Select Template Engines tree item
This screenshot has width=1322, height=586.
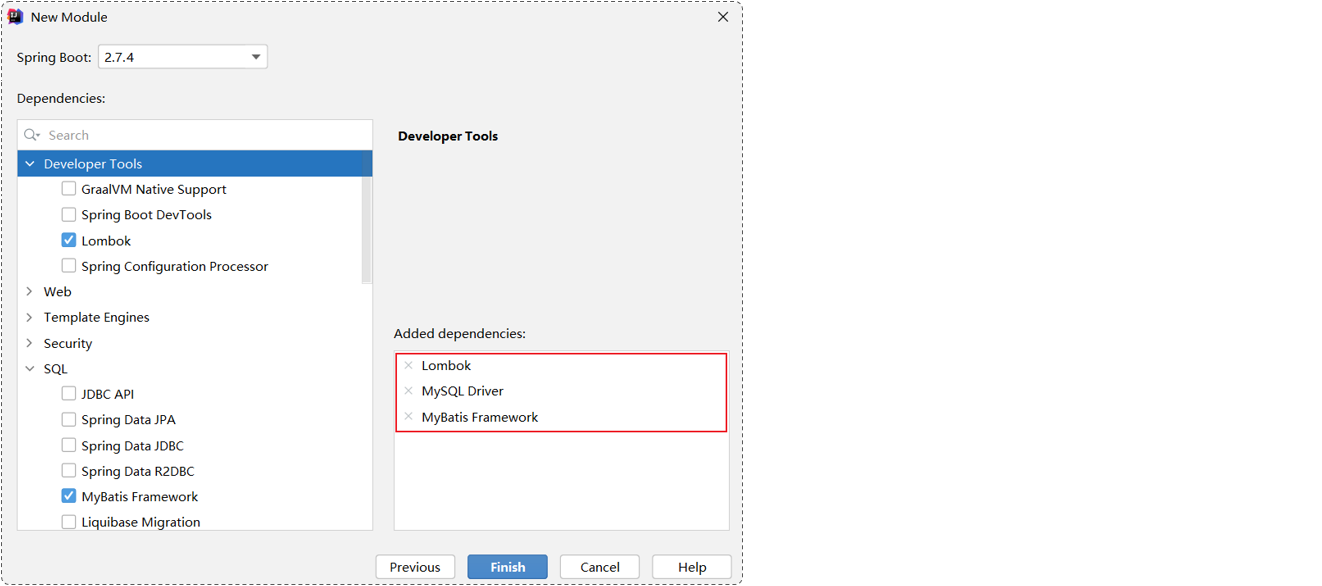pyautogui.click(x=96, y=317)
